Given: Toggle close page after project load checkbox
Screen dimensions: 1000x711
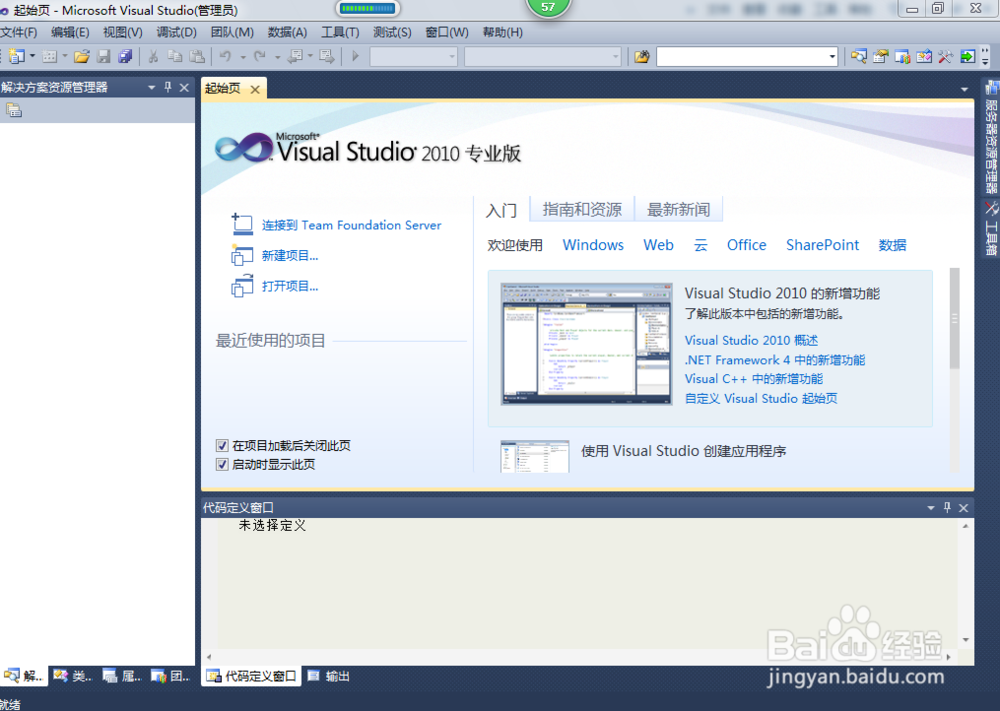Looking at the screenshot, I should click(222, 446).
